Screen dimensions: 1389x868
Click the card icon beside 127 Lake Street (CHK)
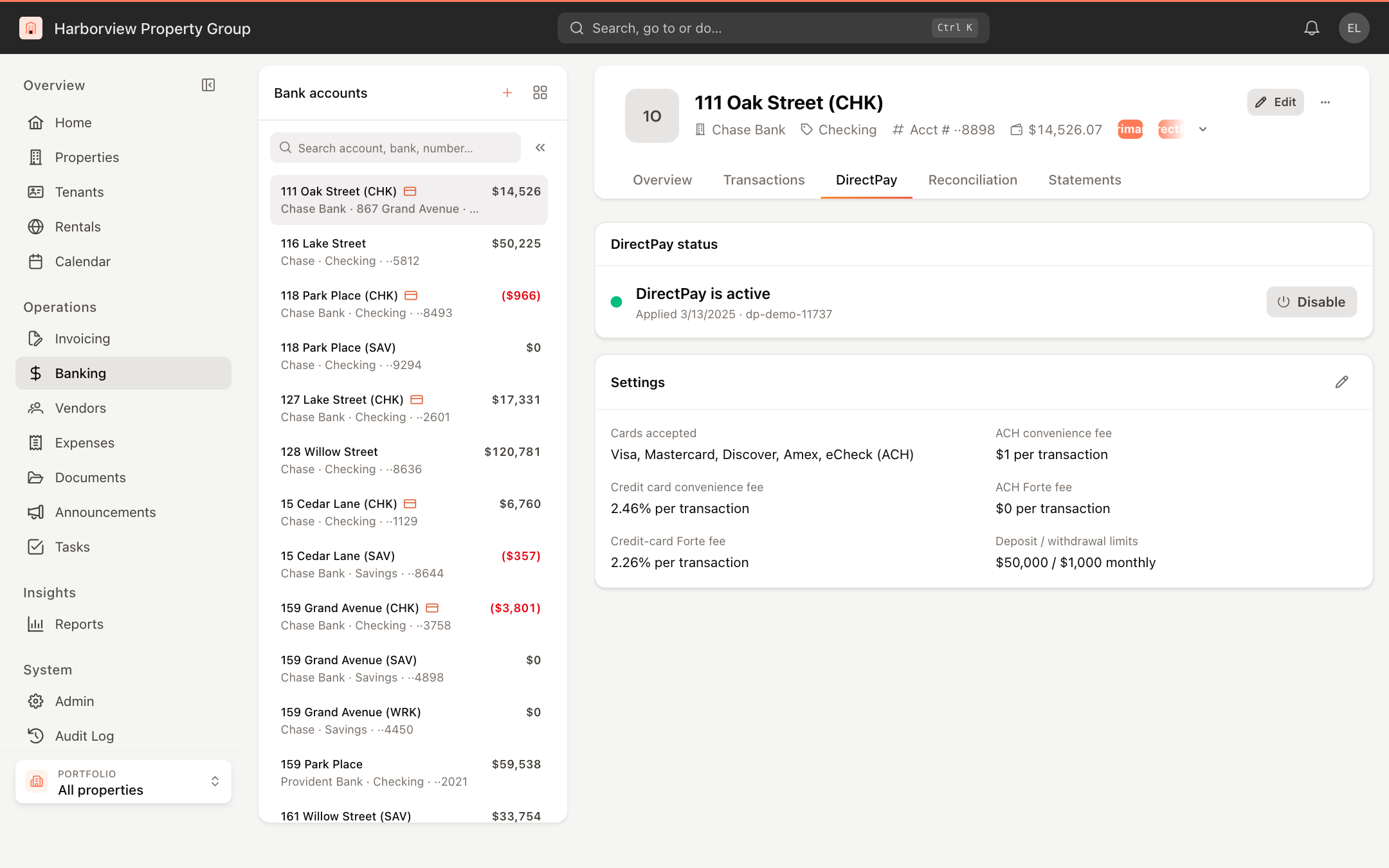click(x=417, y=400)
